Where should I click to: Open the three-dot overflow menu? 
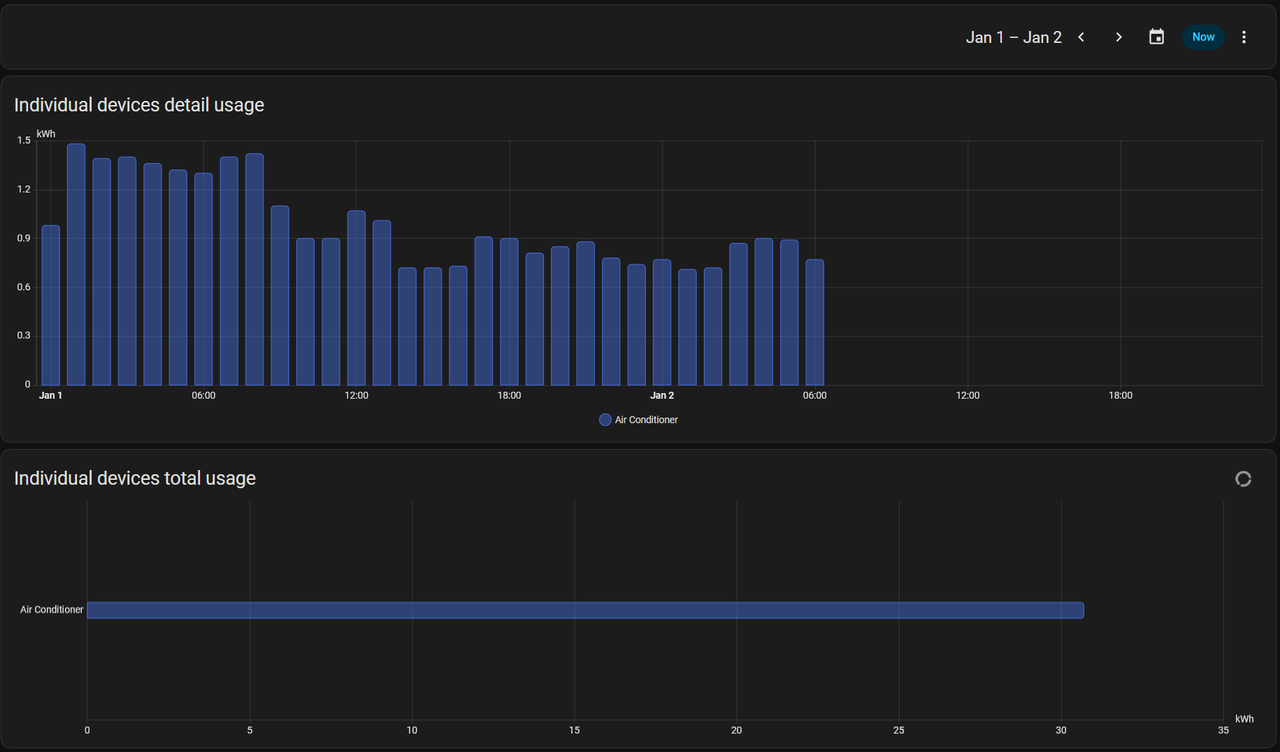[x=1244, y=37]
